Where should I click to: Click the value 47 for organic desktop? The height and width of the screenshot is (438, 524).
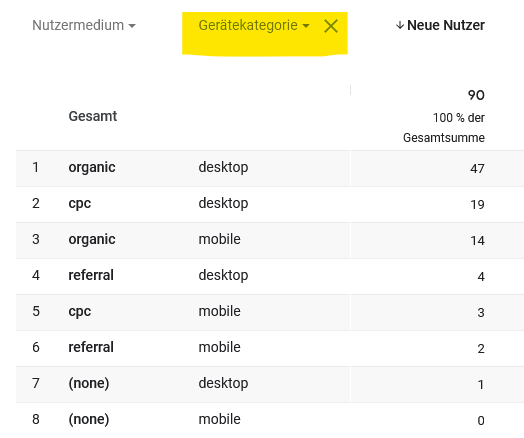pyautogui.click(x=477, y=168)
